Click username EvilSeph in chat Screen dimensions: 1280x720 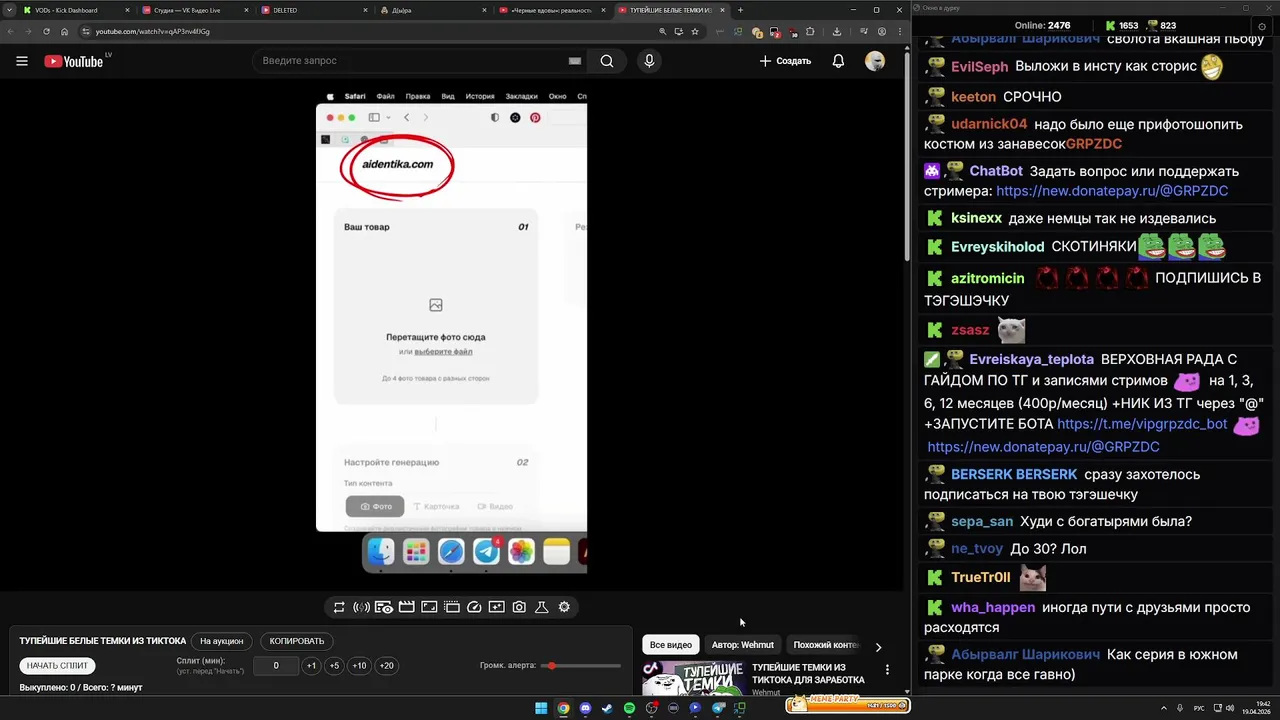(x=980, y=67)
